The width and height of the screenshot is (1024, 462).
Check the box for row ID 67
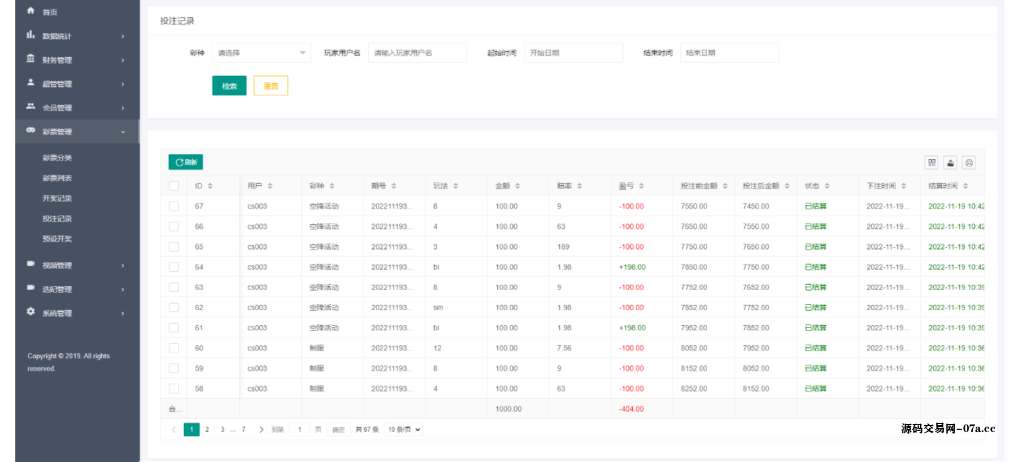pos(174,206)
